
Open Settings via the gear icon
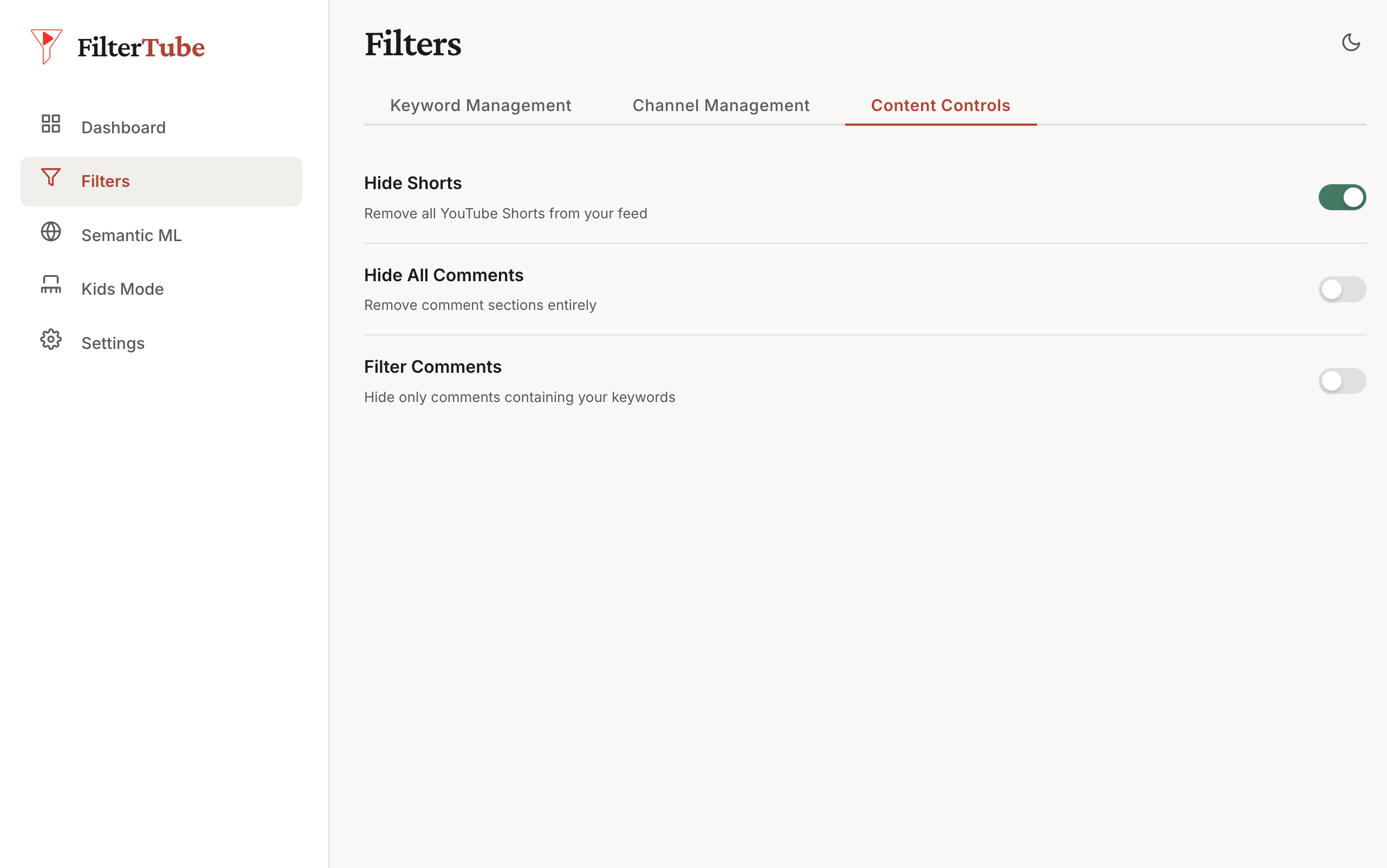point(51,339)
